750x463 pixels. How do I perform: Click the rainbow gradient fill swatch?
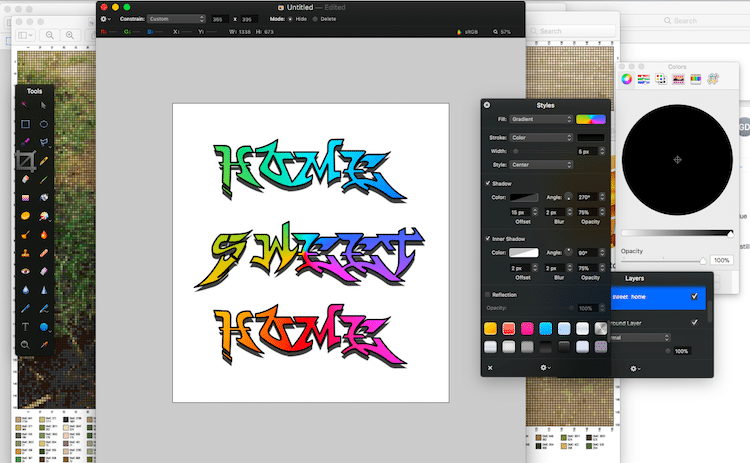point(590,119)
